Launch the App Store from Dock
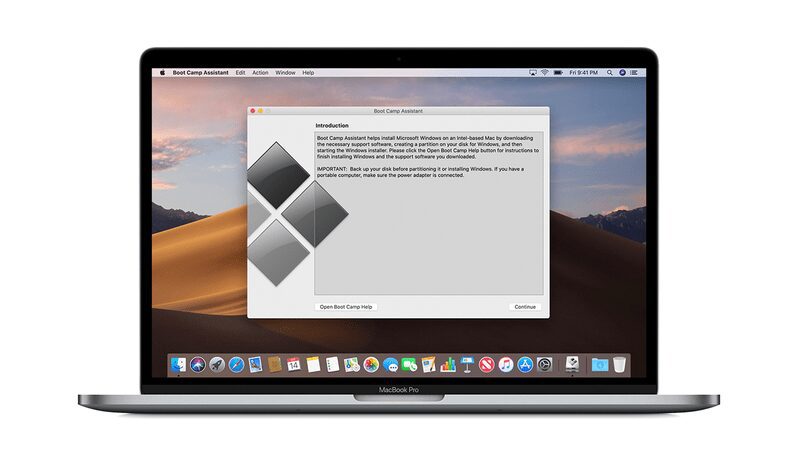Screen dimensions: 800x450 coord(525,364)
